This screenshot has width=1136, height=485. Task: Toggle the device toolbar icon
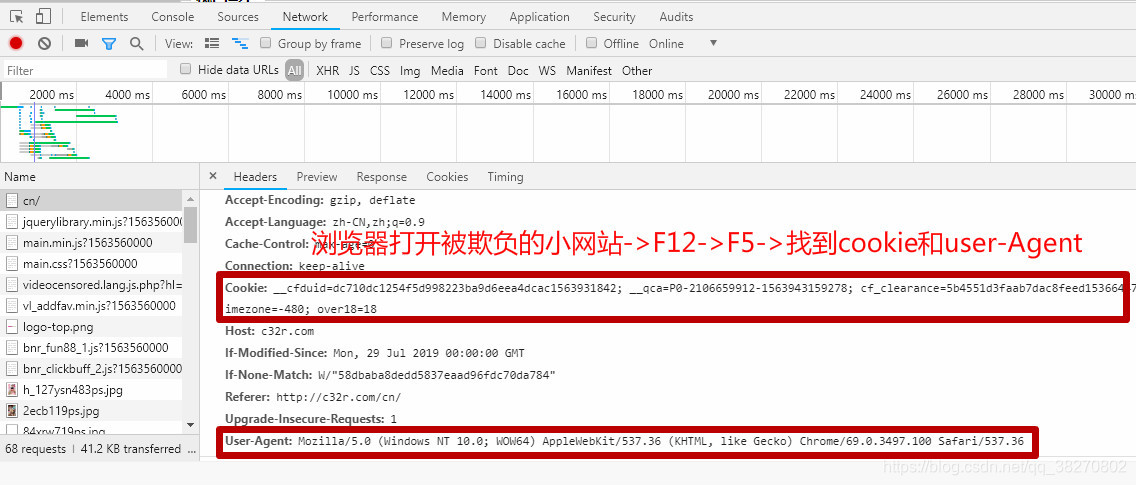pos(43,17)
